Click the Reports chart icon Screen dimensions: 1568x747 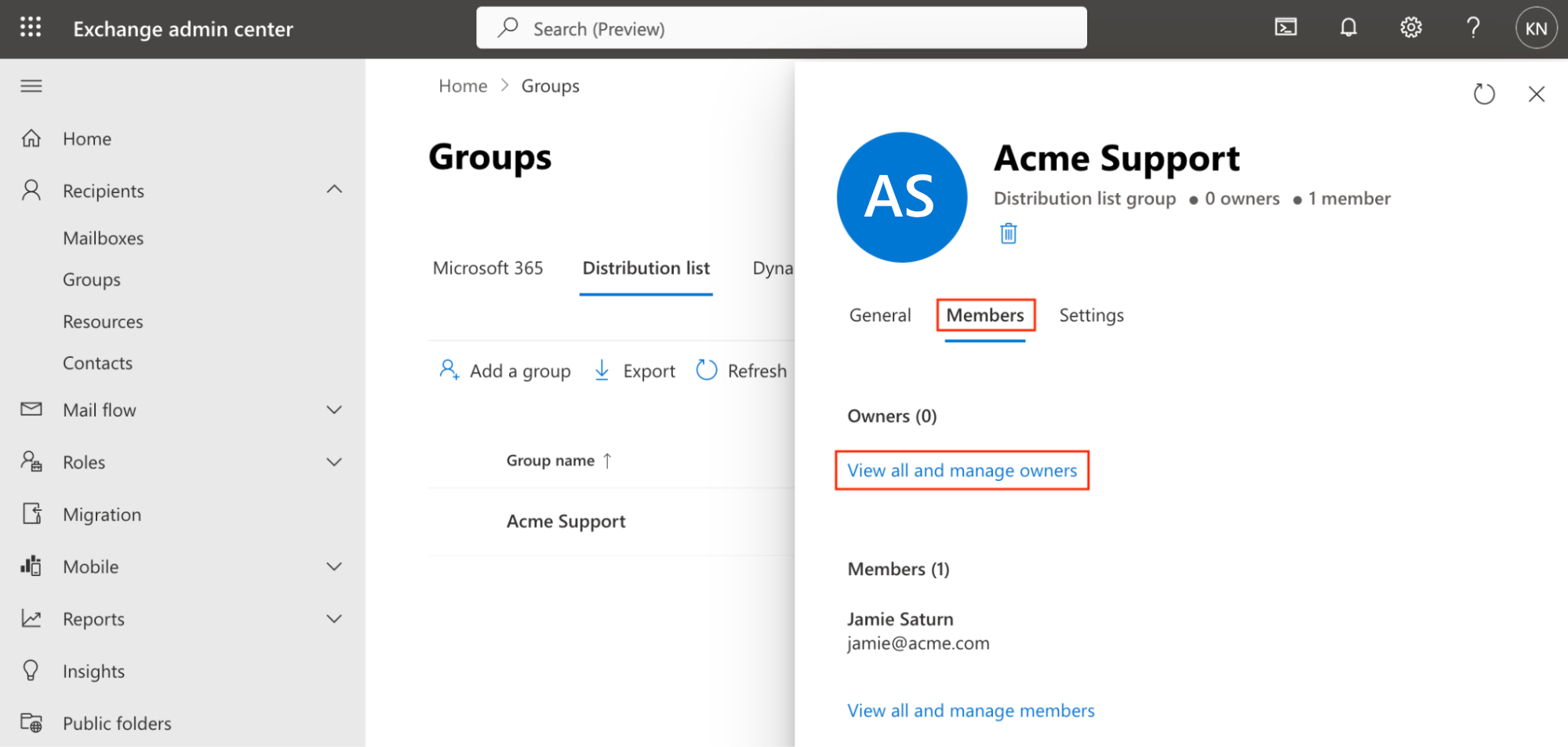[x=31, y=618]
